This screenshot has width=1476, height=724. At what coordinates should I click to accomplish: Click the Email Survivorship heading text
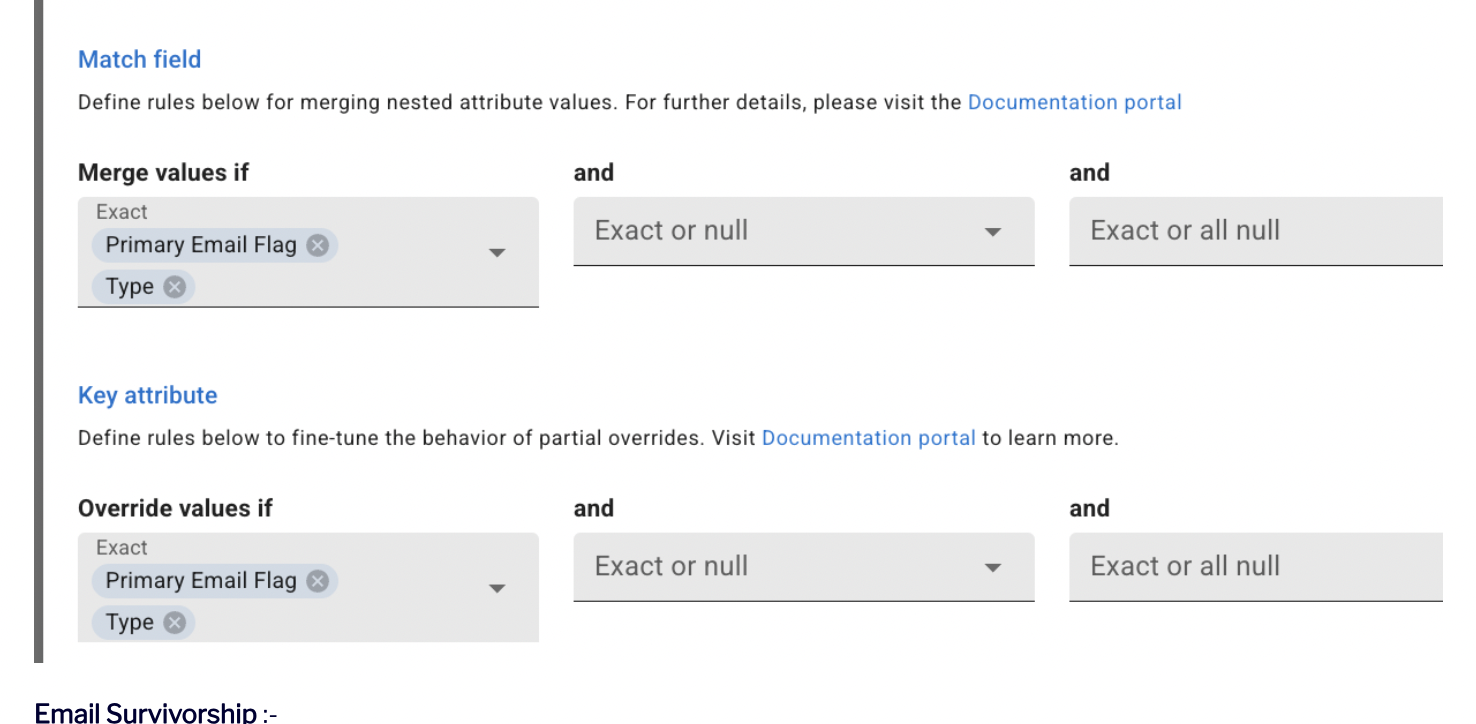145,712
